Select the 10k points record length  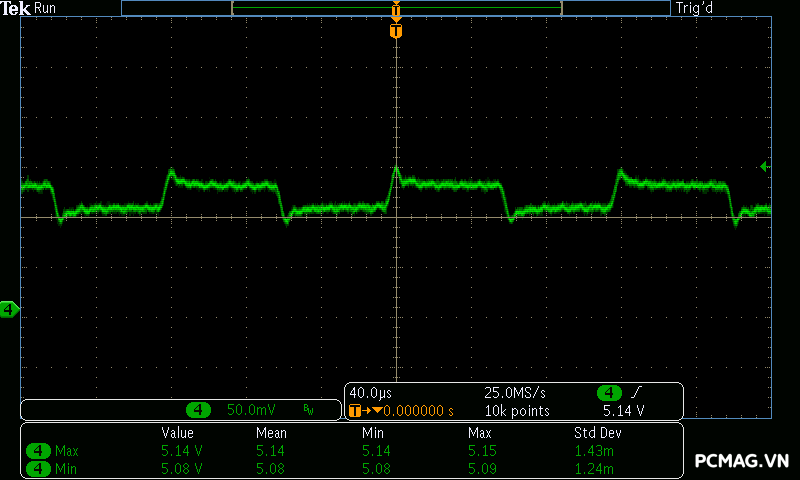coord(516,411)
